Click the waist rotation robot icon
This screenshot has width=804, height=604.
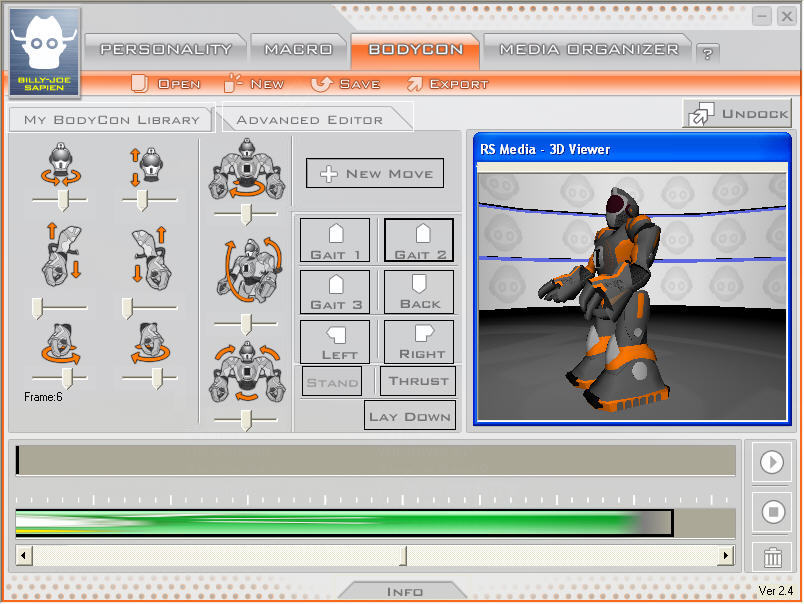click(x=247, y=169)
